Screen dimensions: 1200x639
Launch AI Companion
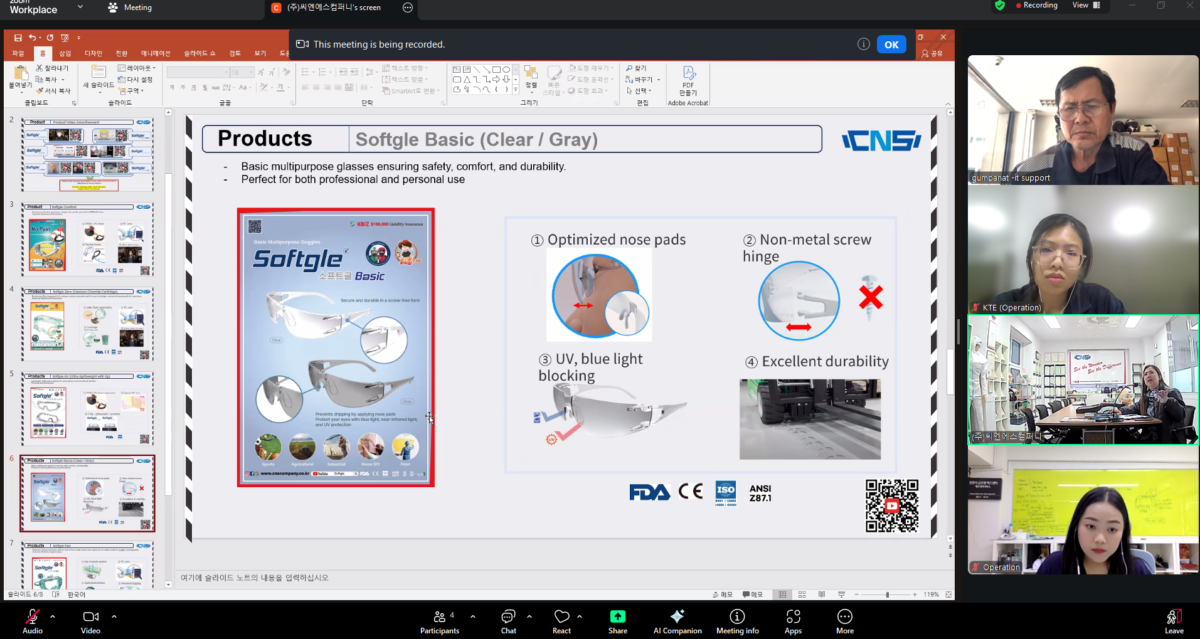point(676,617)
